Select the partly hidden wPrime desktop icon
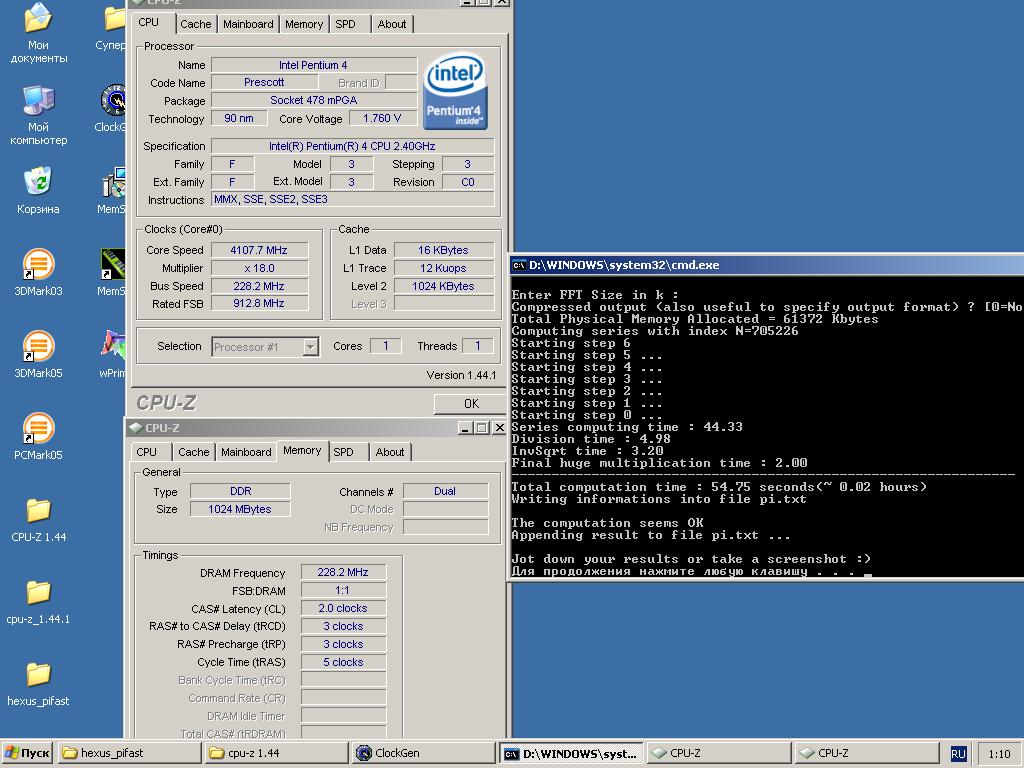 click(x=113, y=346)
